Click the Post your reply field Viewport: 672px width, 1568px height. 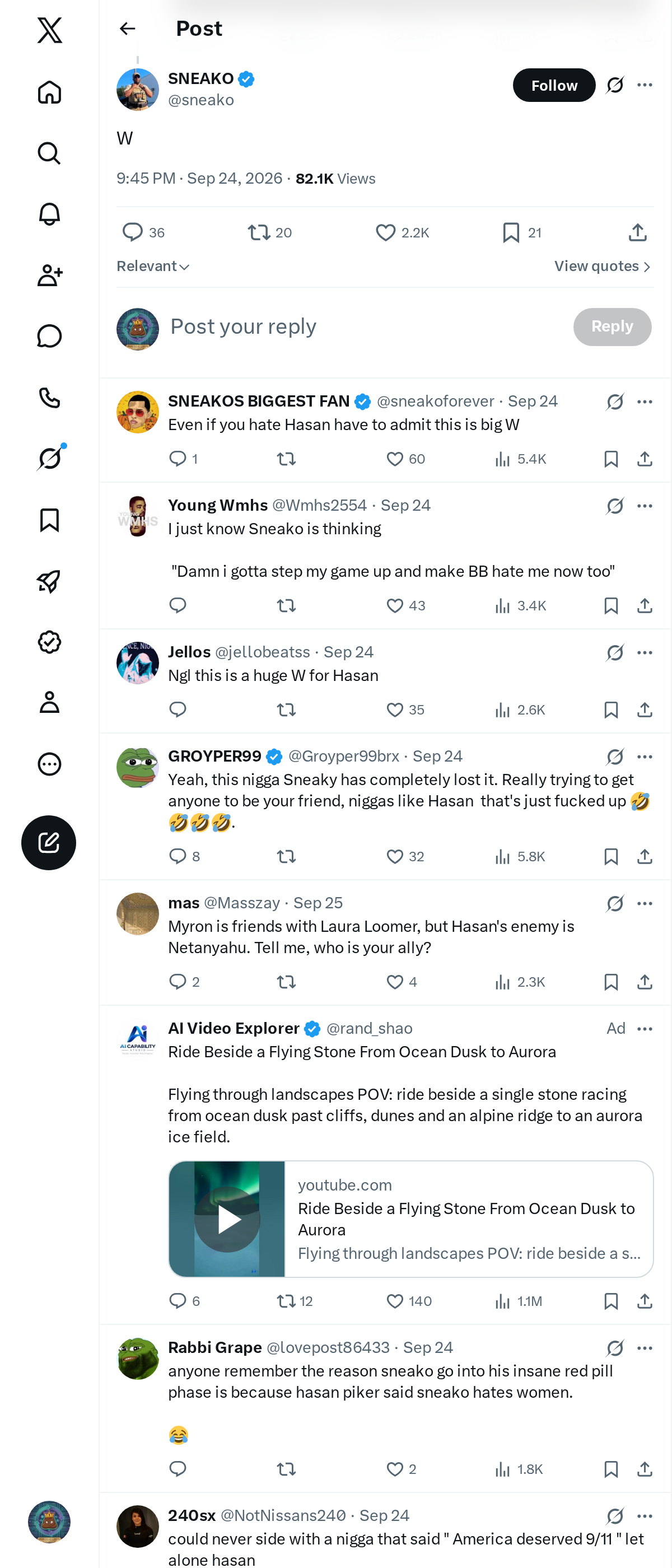[365, 327]
